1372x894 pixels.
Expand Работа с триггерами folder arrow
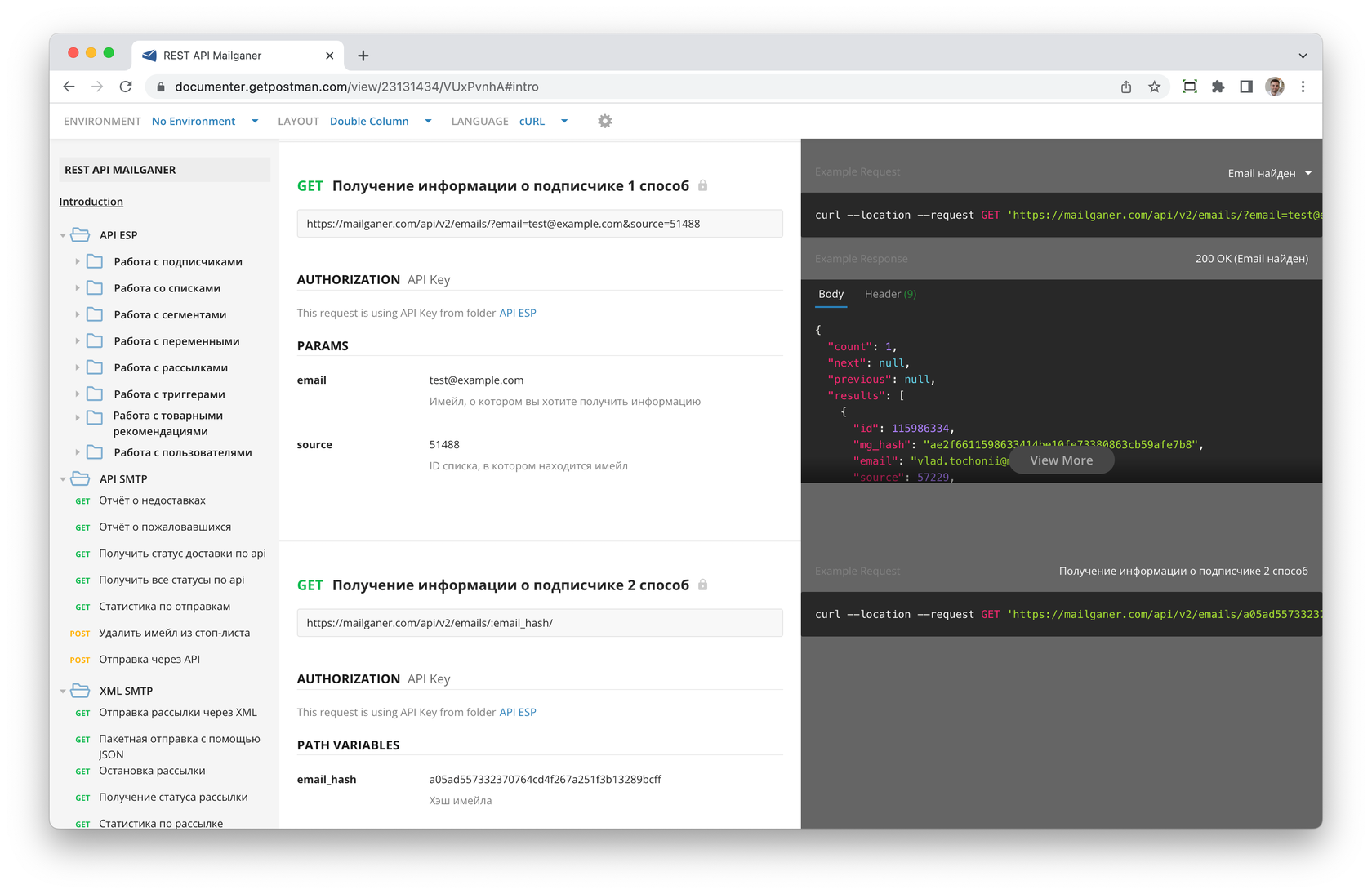coord(78,394)
